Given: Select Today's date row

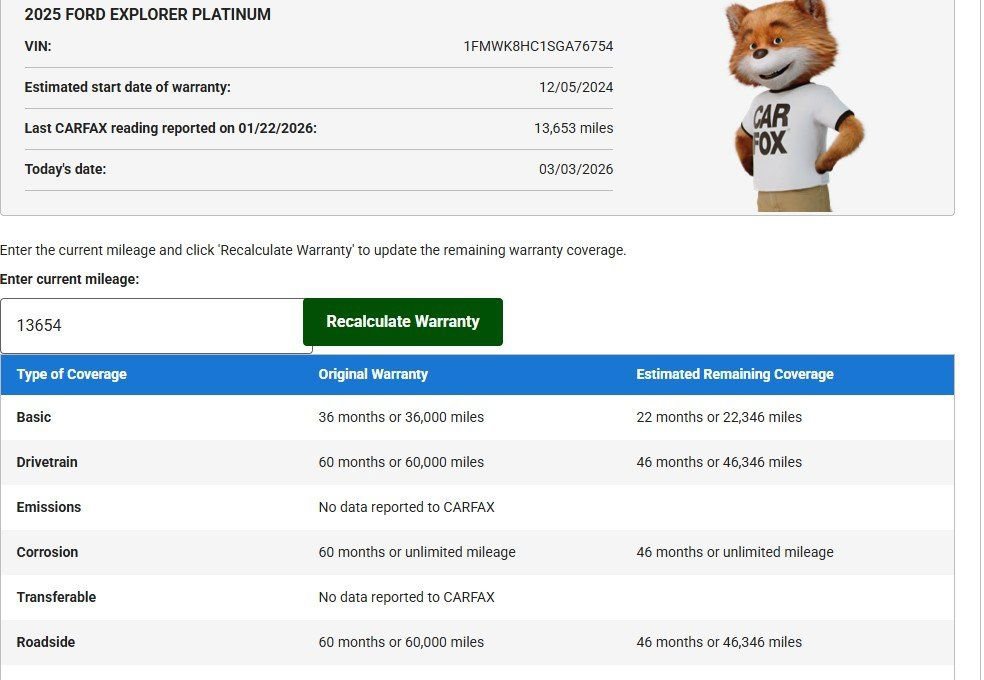Looking at the screenshot, I should (318, 169).
